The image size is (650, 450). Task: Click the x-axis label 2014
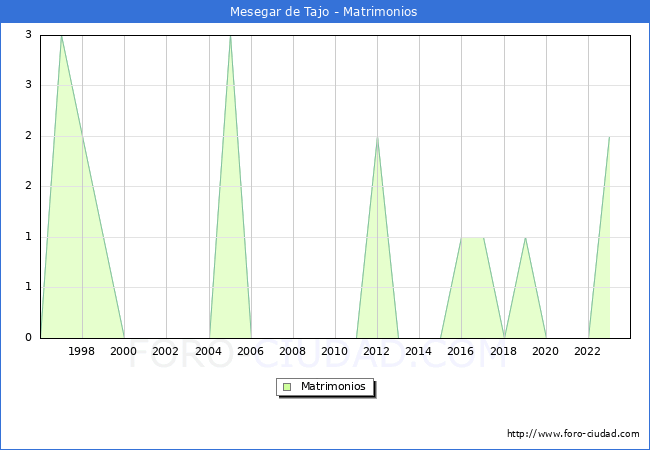419,351
